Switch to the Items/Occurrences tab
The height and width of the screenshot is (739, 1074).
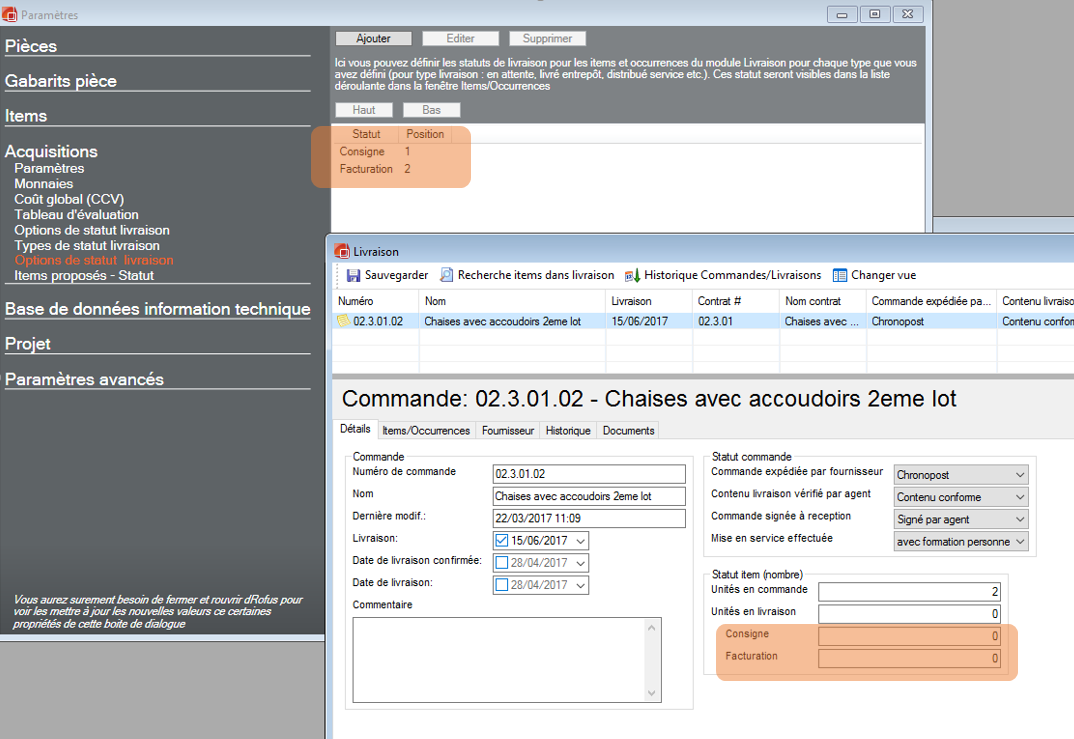point(425,430)
